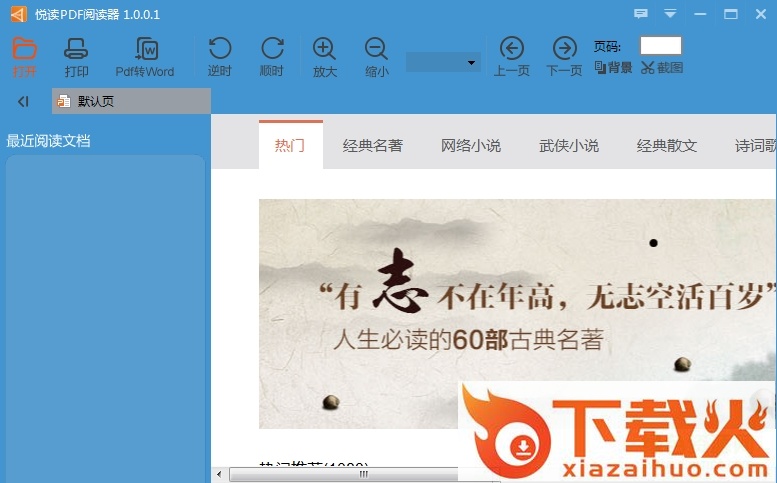Image resolution: width=777 pixels, height=483 pixels.
Task: Click the app logo in title bar
Action: (x=19, y=14)
